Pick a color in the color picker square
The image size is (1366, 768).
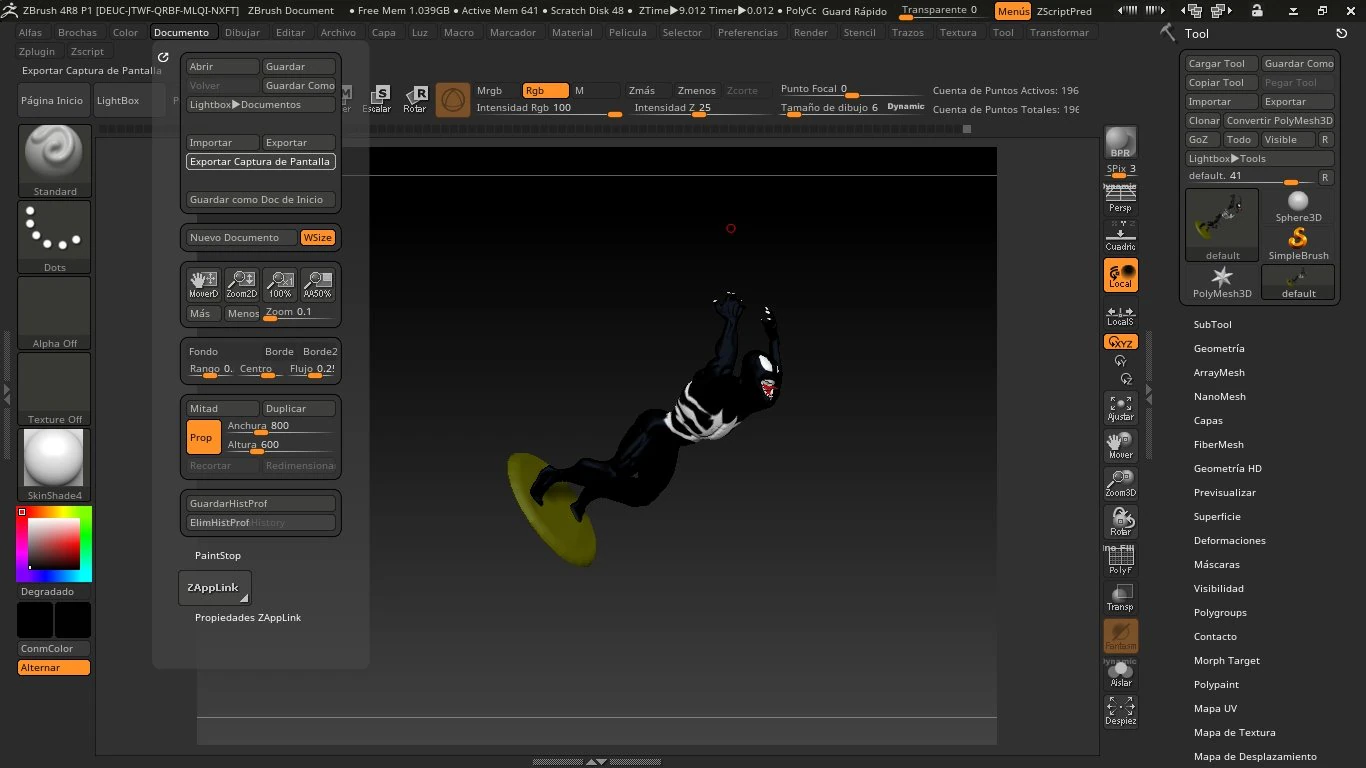click(x=54, y=544)
